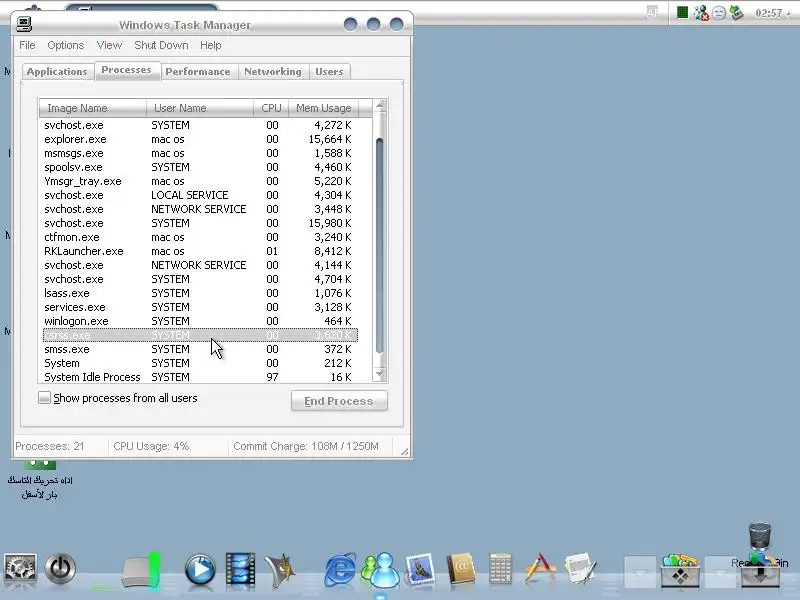Select the explorer.exe process row
The width and height of the screenshot is (800, 600).
(201, 139)
